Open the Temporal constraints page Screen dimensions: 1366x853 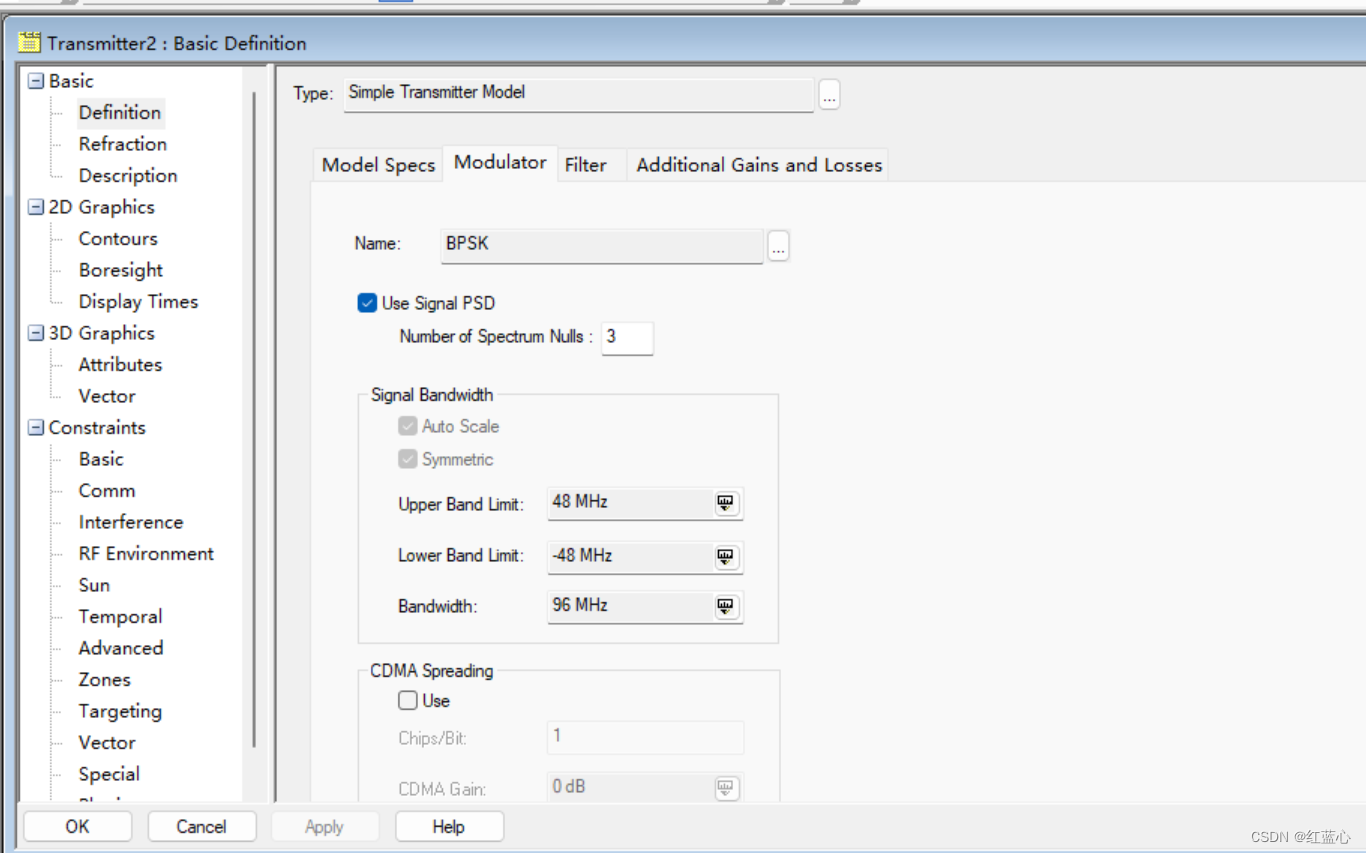point(120,616)
